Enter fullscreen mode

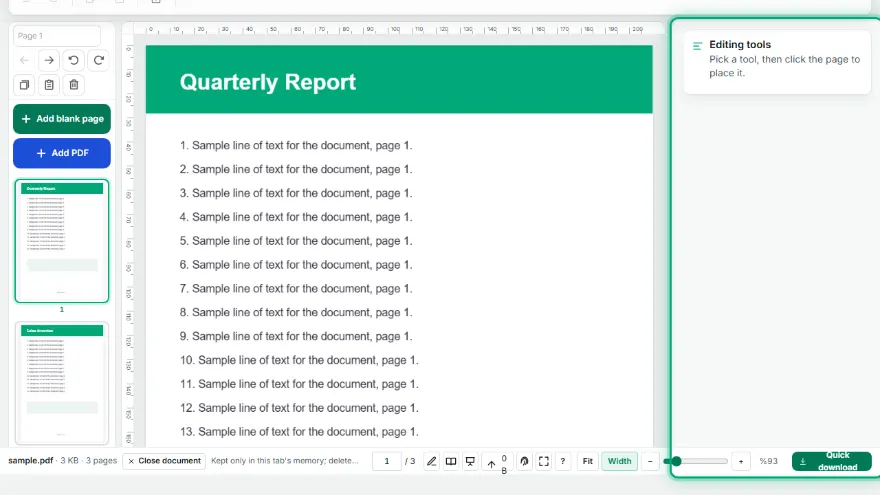[544, 461]
